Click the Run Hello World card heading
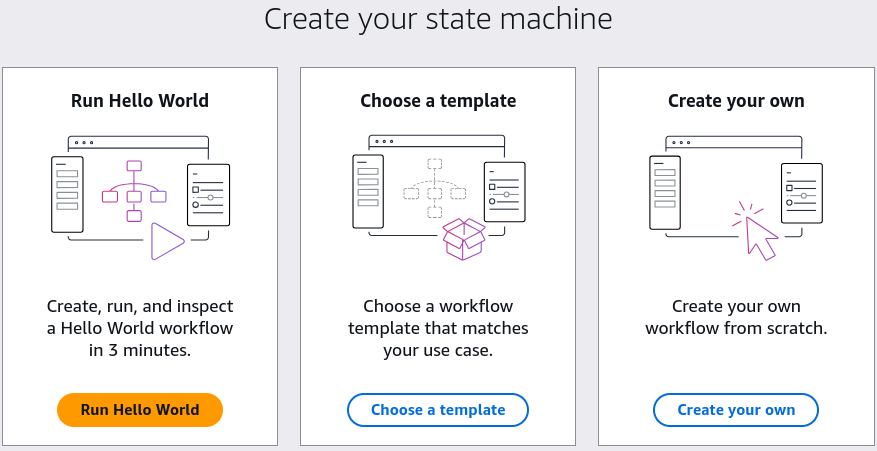This screenshot has height=451, width=877. pyautogui.click(x=140, y=101)
